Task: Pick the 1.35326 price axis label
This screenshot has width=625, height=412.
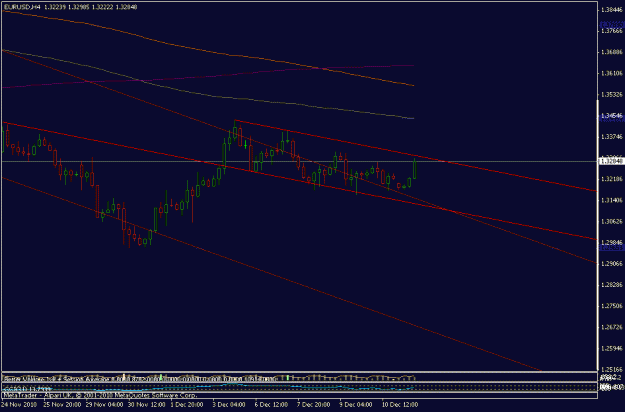Action: [x=611, y=94]
